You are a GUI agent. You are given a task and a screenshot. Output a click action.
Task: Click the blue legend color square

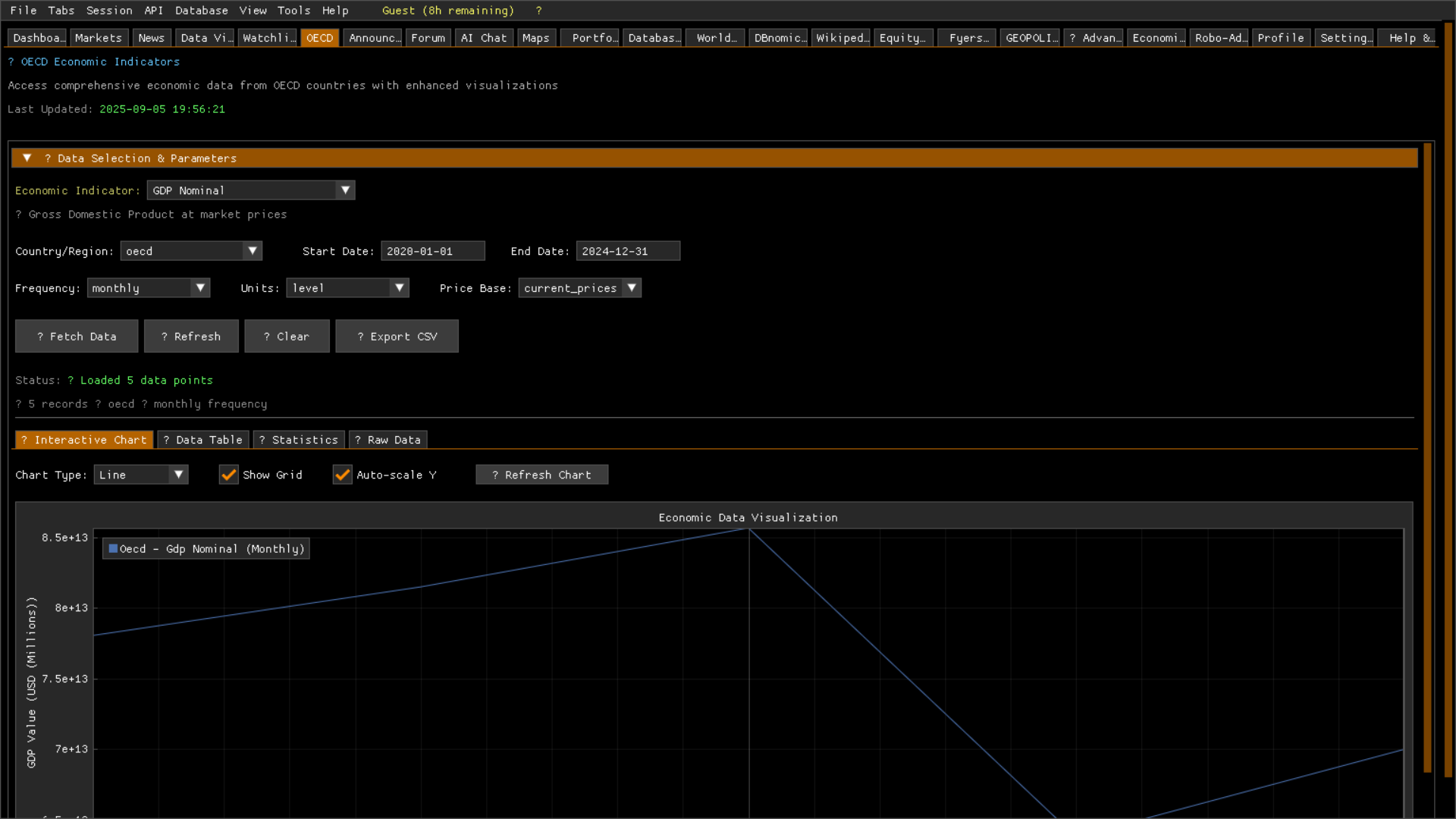[113, 548]
